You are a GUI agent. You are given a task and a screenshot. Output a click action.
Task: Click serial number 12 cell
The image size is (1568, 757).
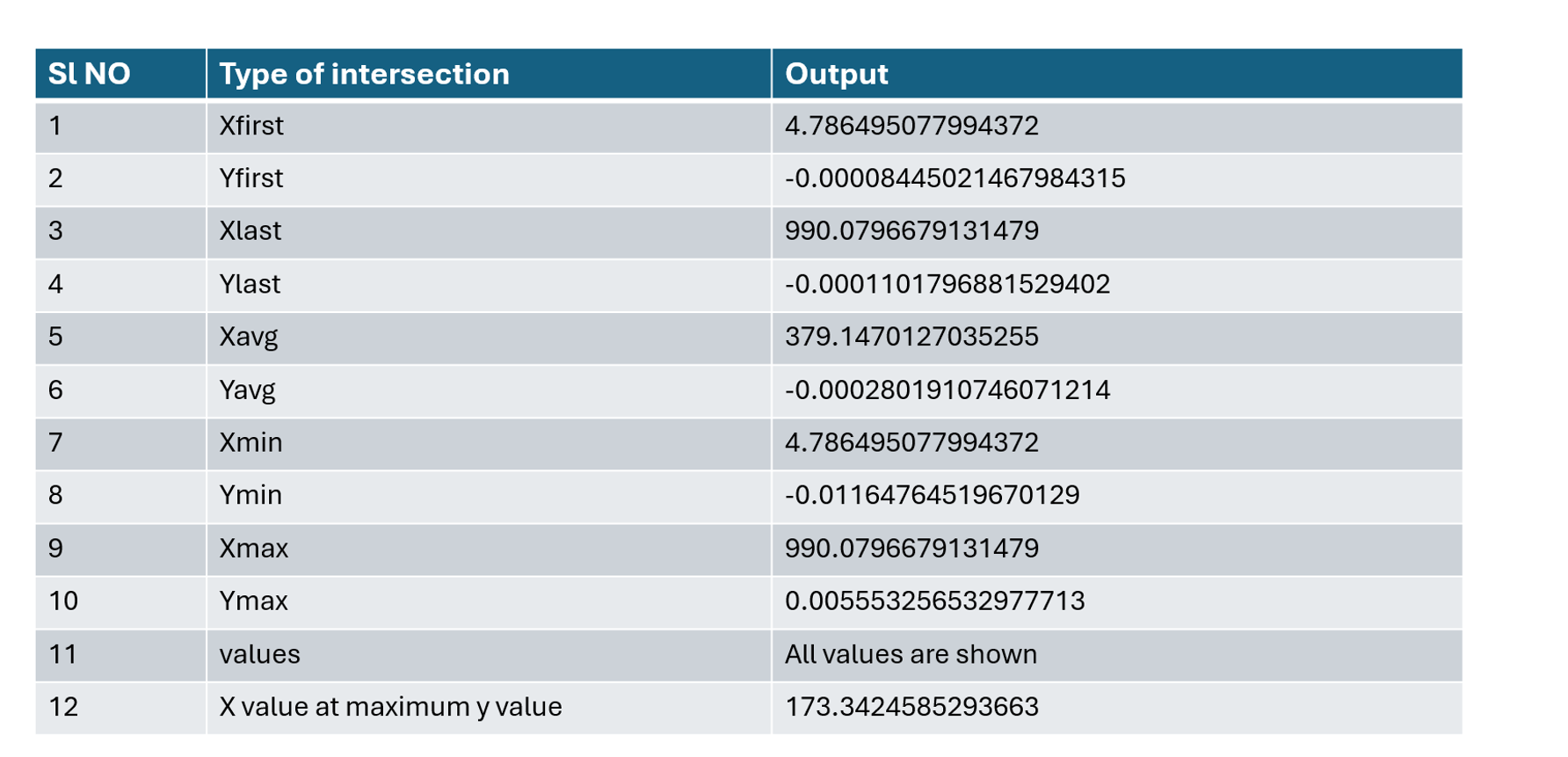(63, 707)
